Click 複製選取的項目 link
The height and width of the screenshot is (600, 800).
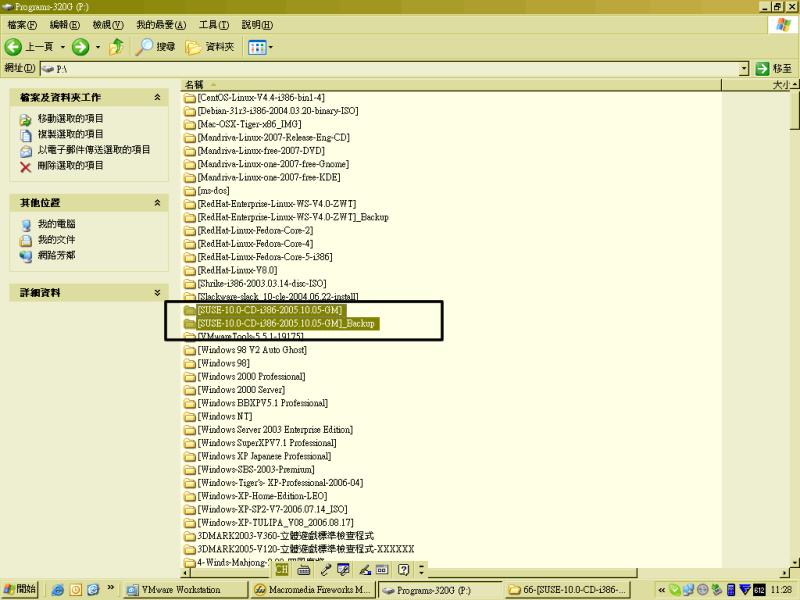click(70, 134)
